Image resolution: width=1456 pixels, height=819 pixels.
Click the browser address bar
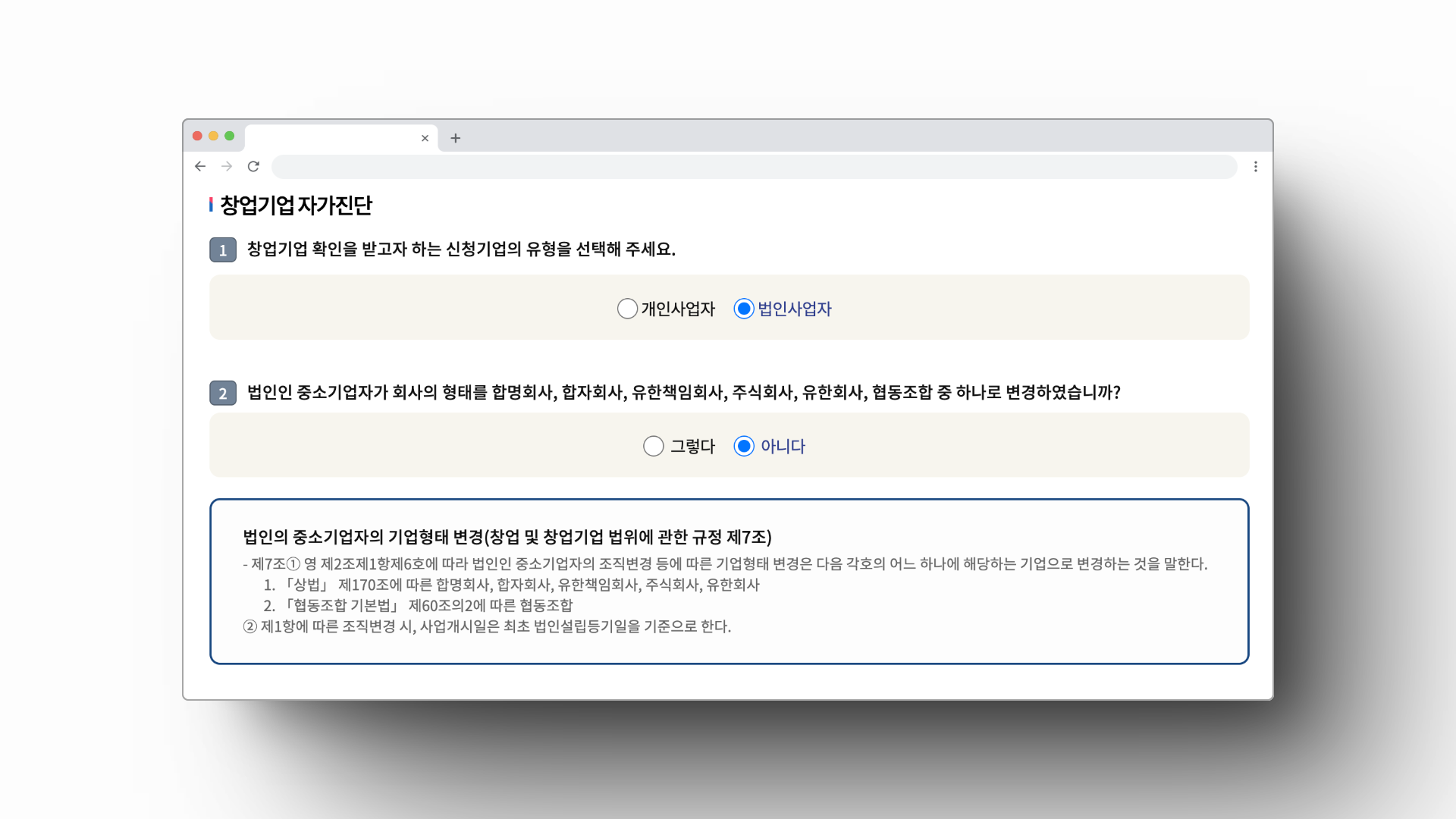[x=754, y=166]
